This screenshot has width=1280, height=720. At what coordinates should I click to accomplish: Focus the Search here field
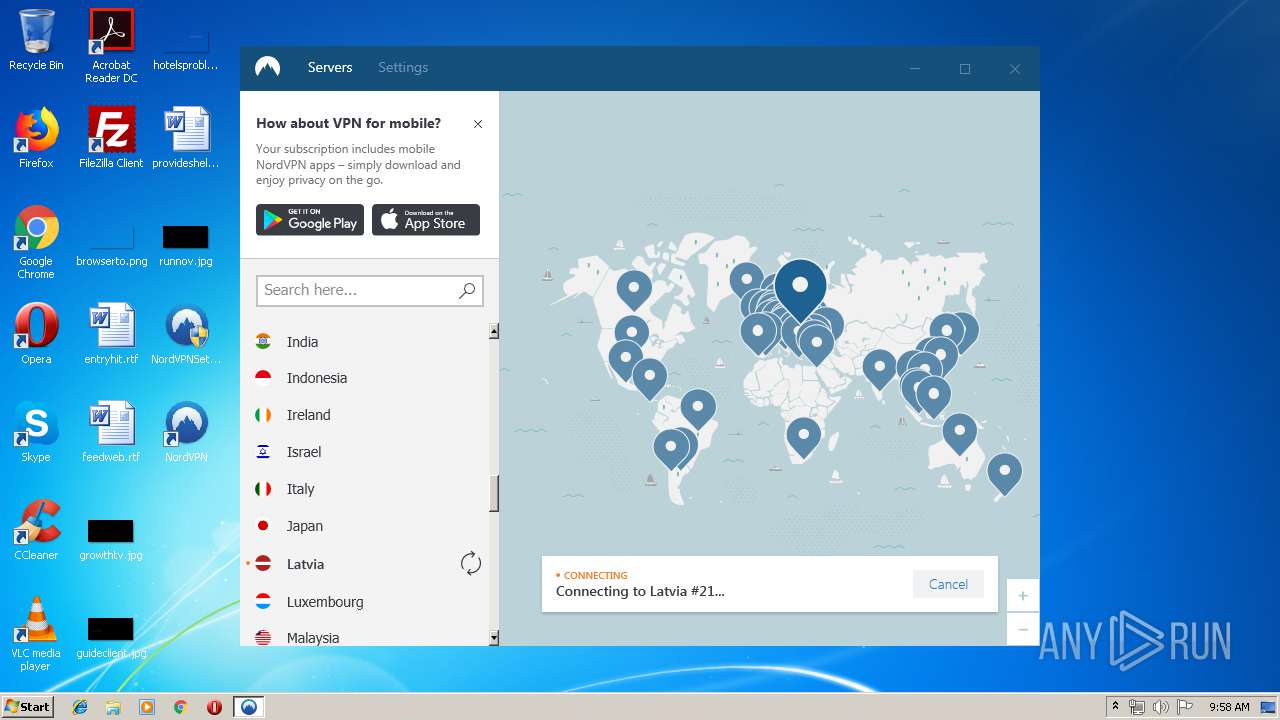coord(370,290)
